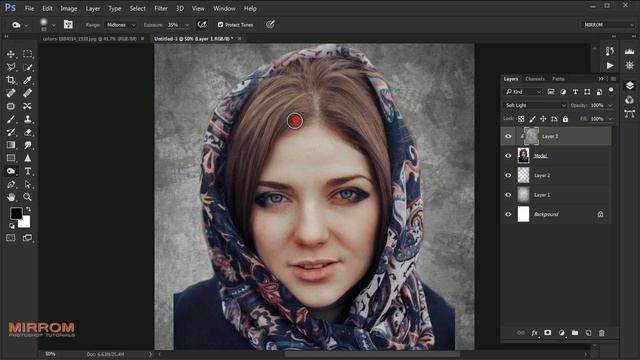Filter layers by type layers
Screen dimensions: 640x360
[575, 92]
